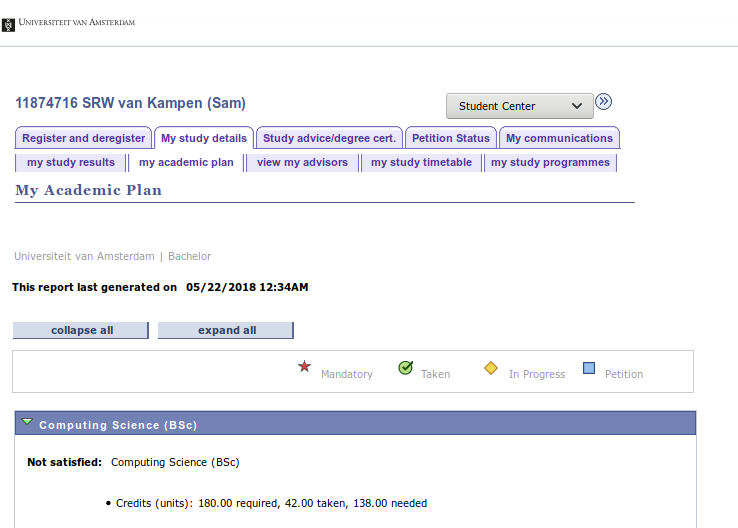The width and height of the screenshot is (738, 528).
Task: Click the yellow In Progress diamond icon
Action: point(491,368)
